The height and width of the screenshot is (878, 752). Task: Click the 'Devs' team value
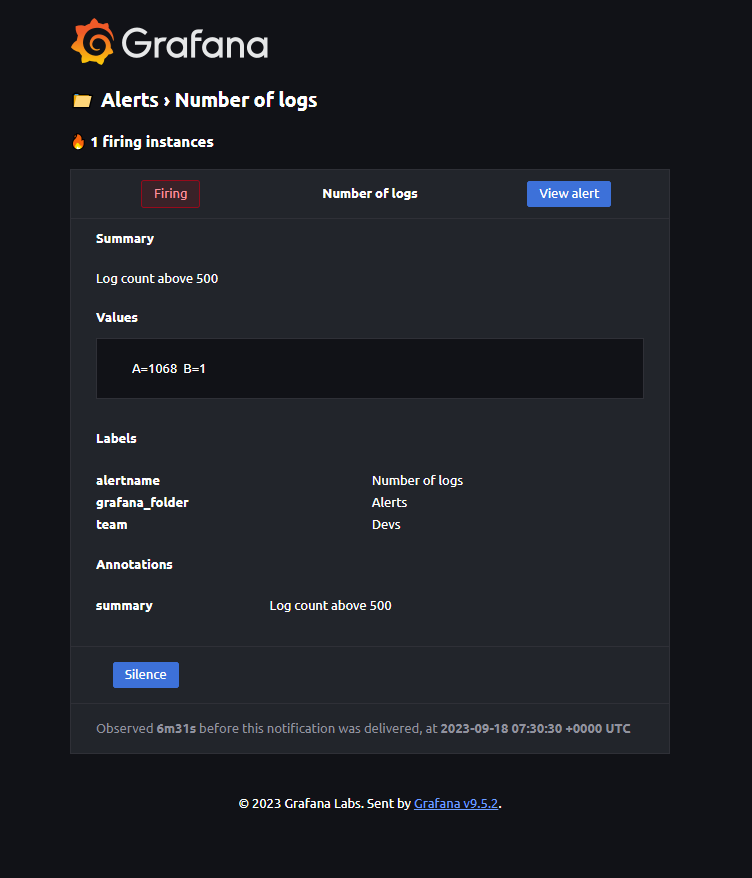tap(386, 525)
